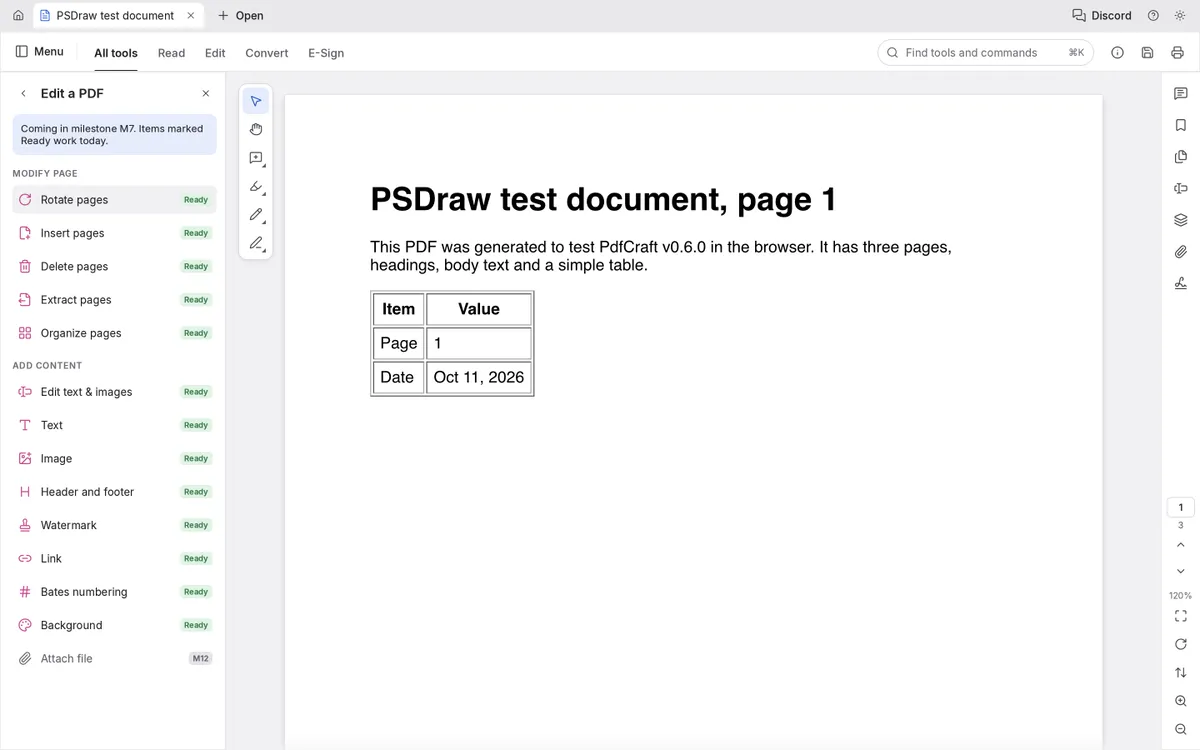Screen dimensions: 1200x750
Task: Rotate view with the circular arrow icon
Action: coord(1181,644)
